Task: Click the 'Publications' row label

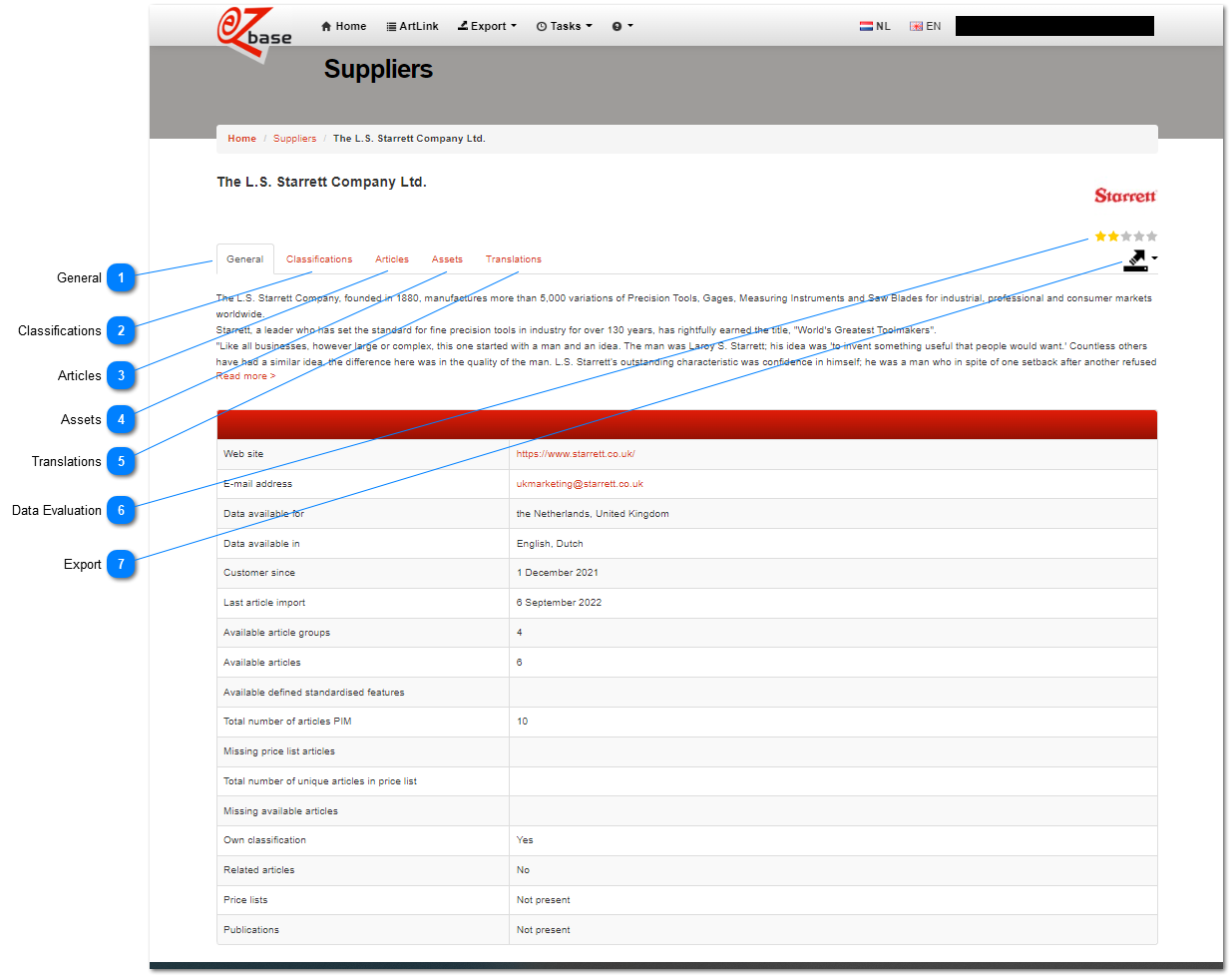Action: 251,930
